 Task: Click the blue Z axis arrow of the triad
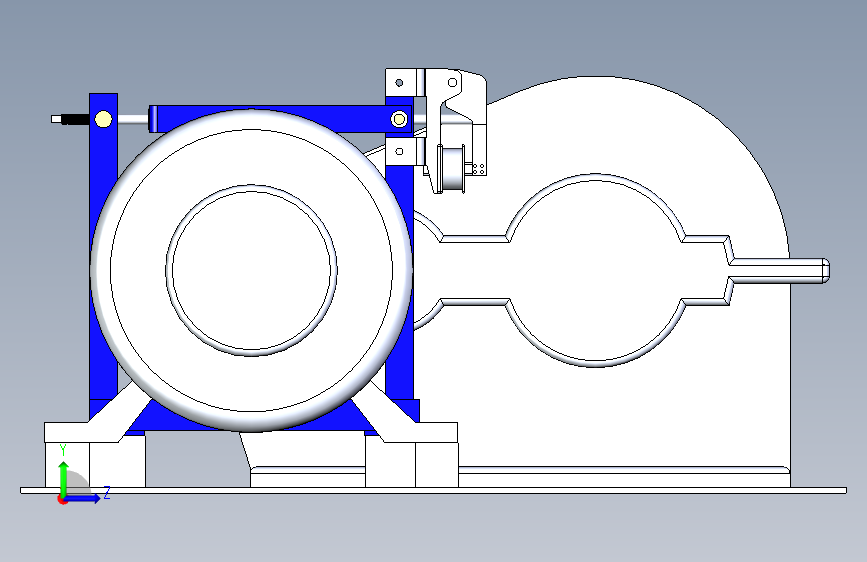point(84,498)
